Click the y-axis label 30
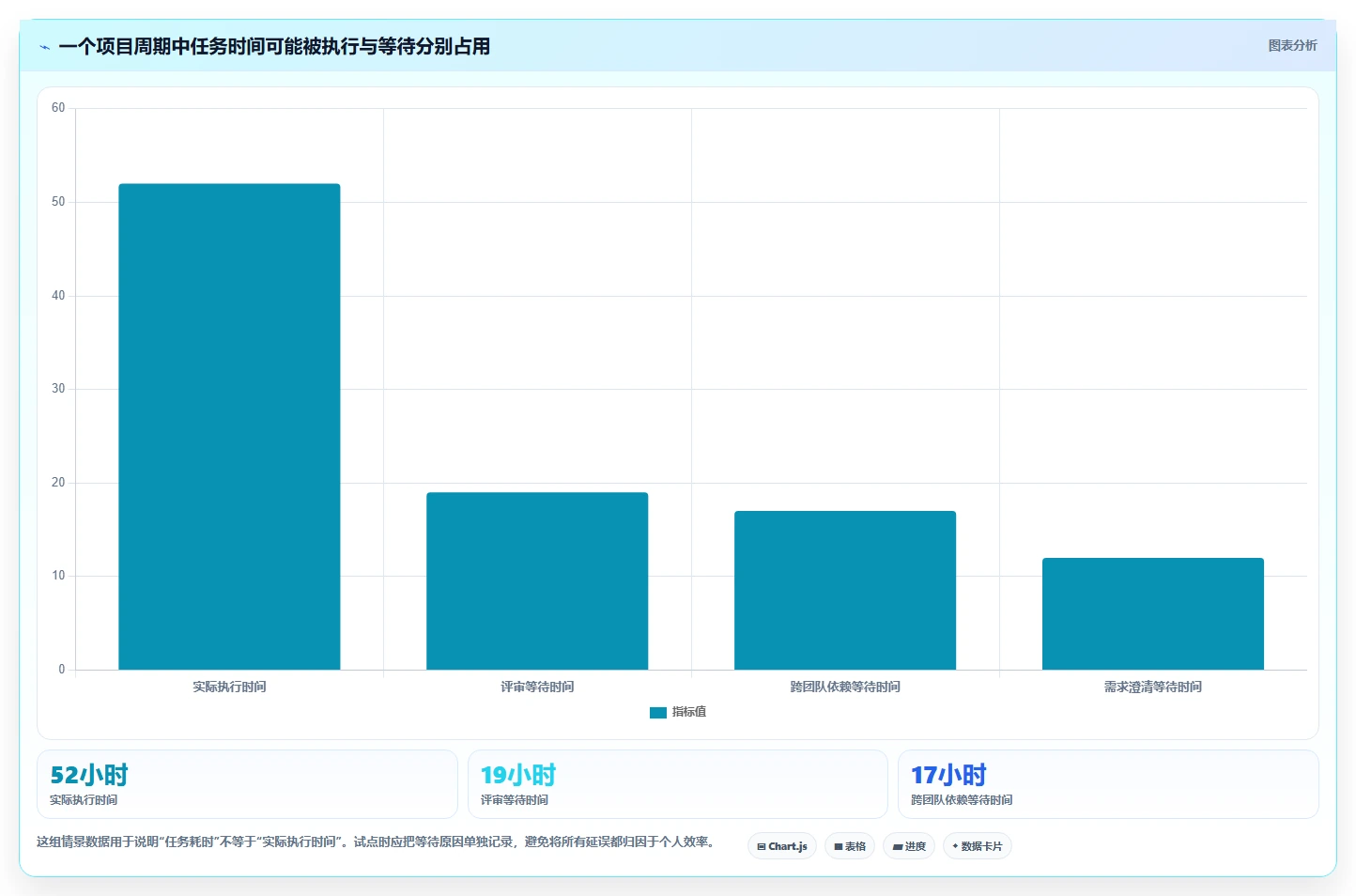The height and width of the screenshot is (896, 1356). (x=58, y=389)
